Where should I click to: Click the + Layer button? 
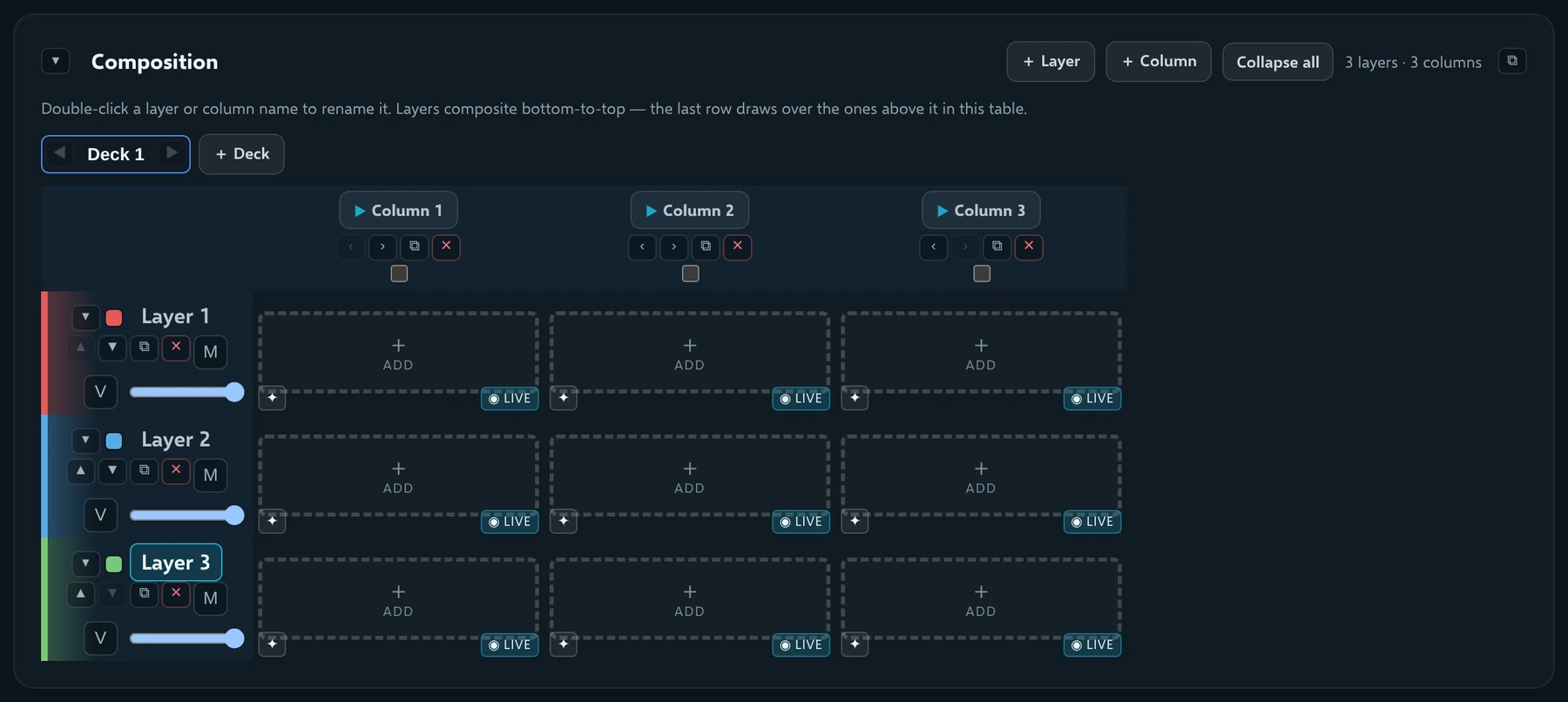pyautogui.click(x=1051, y=62)
